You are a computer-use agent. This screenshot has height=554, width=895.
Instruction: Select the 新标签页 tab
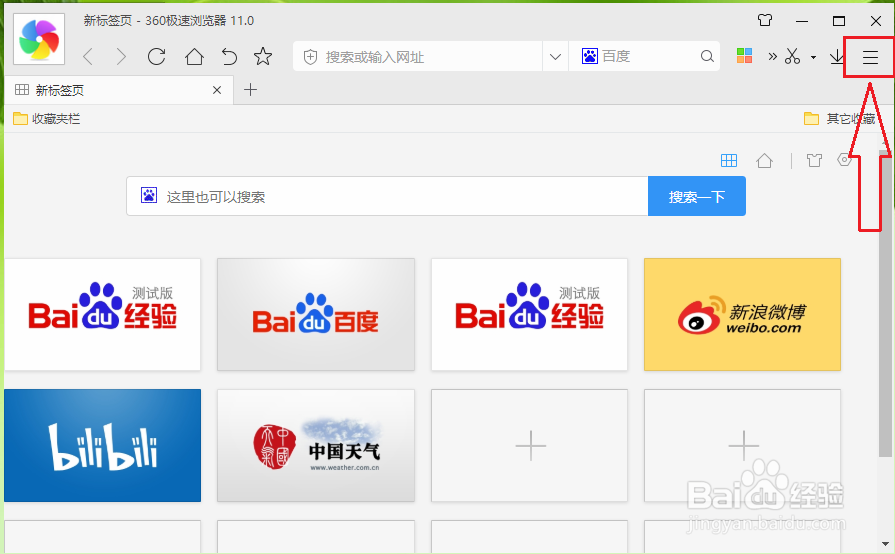[119, 90]
